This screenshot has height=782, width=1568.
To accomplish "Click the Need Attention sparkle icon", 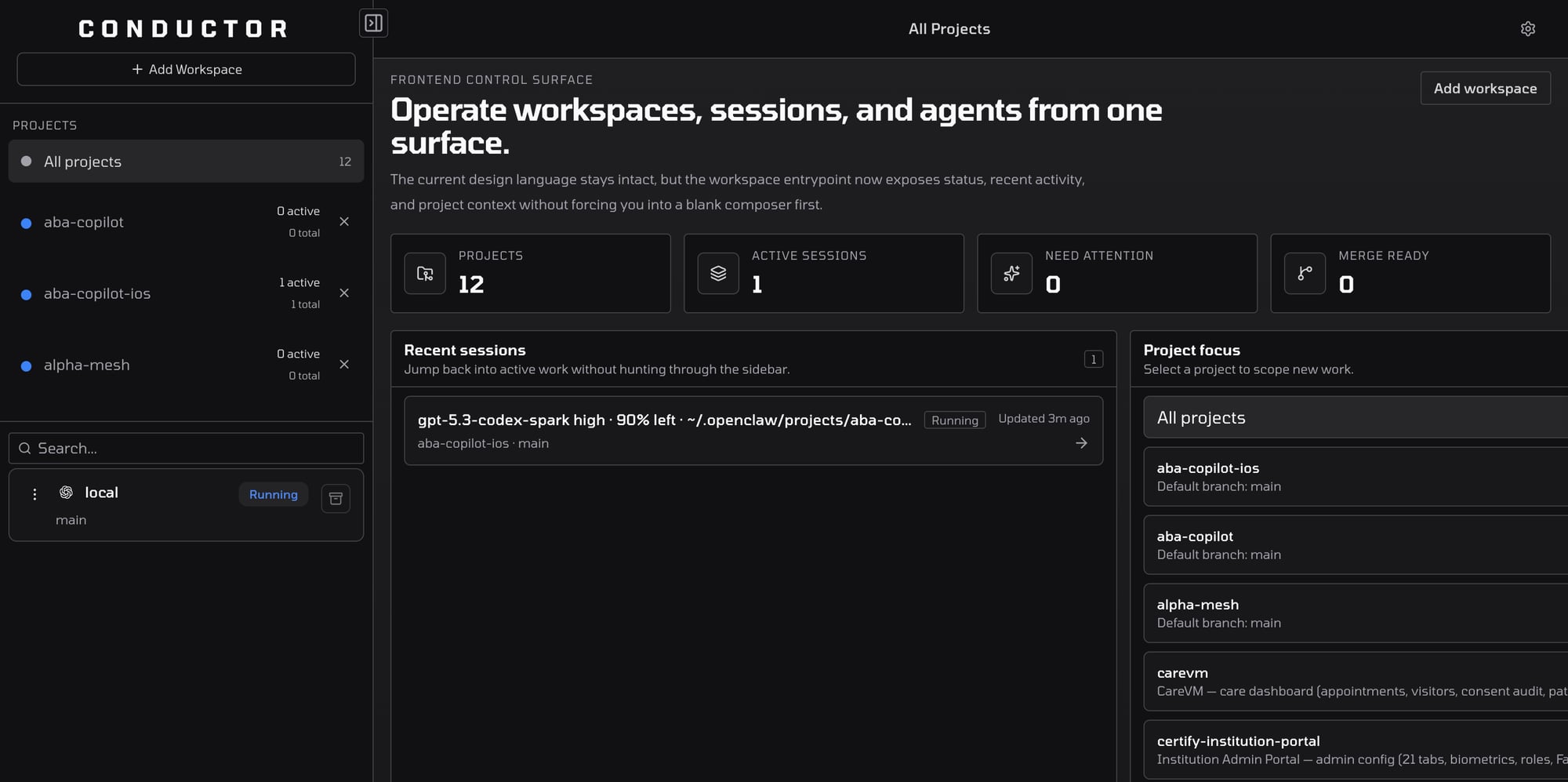I will pos(1011,274).
